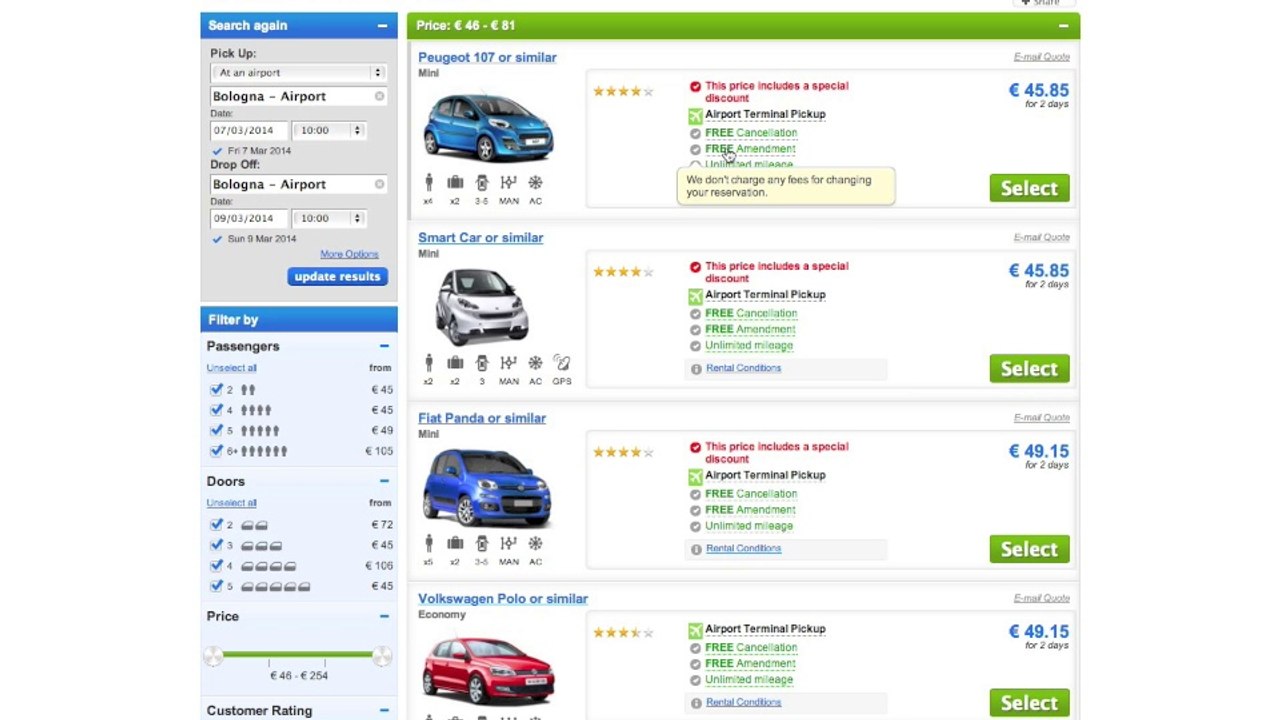
Task: Uncheck the 5 passengers filter
Action: pos(216,431)
